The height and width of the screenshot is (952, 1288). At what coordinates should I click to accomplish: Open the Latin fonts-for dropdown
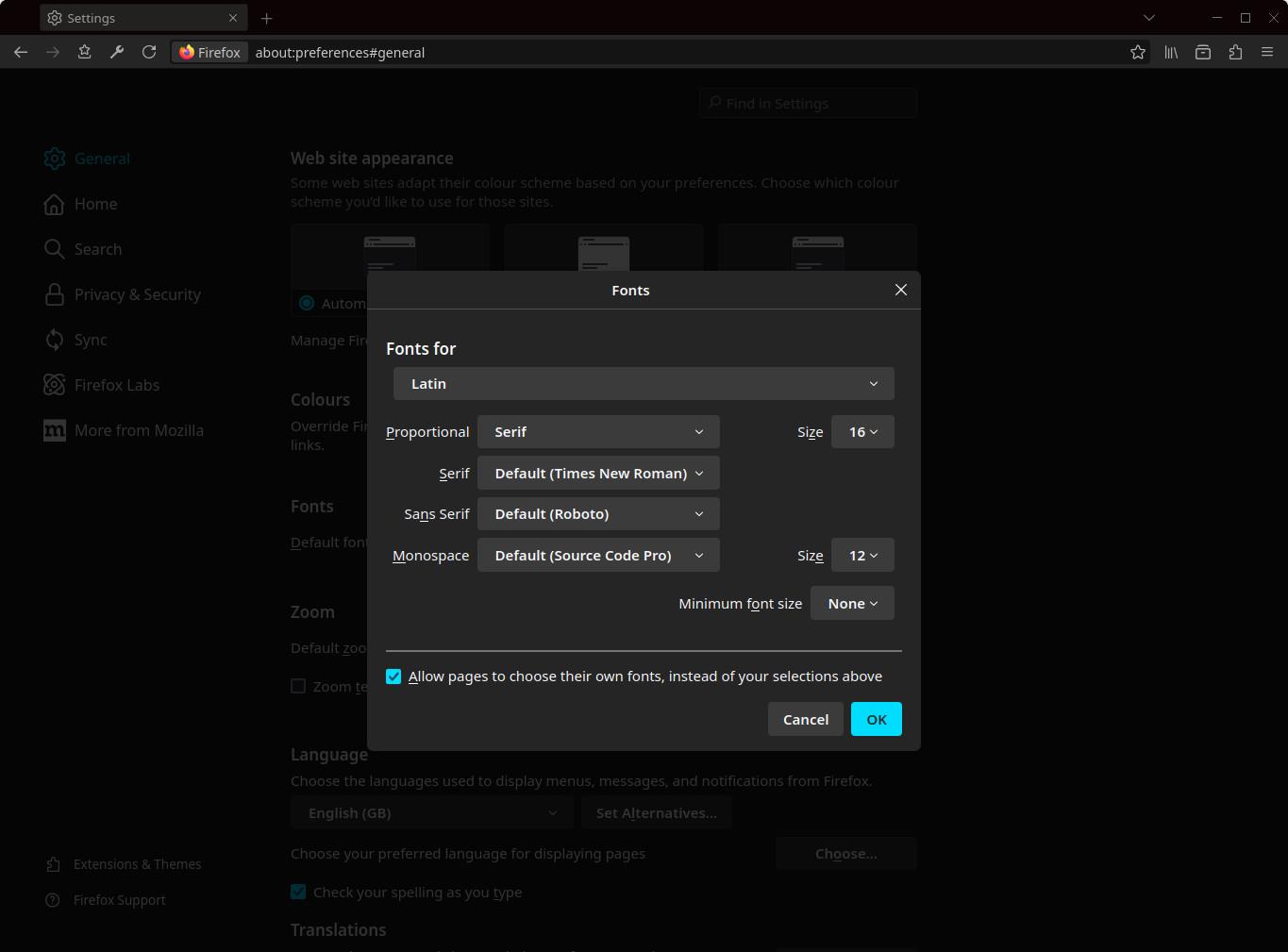pos(644,384)
